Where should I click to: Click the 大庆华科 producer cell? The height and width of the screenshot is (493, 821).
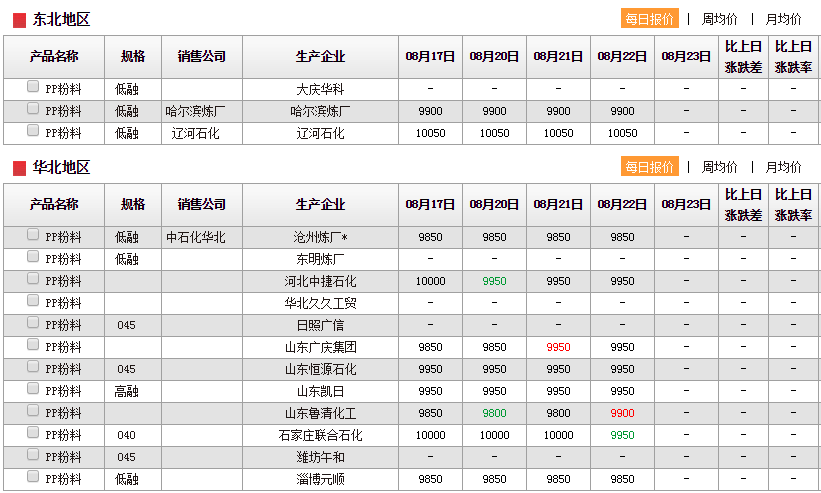pyautogui.click(x=320, y=89)
